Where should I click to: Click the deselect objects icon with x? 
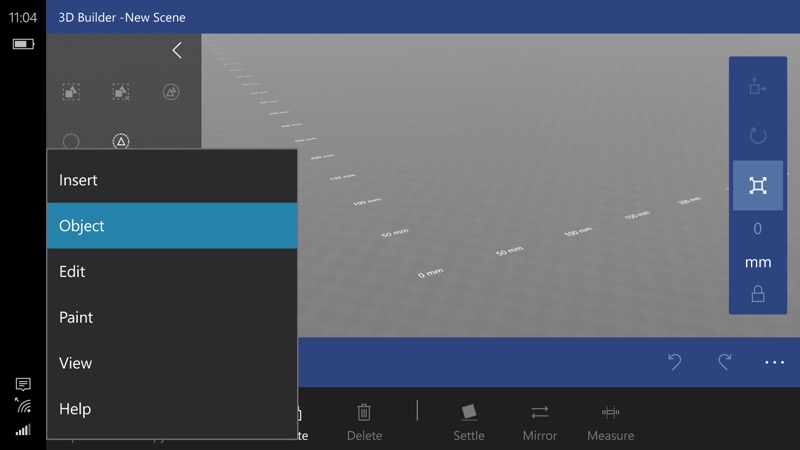(x=121, y=92)
